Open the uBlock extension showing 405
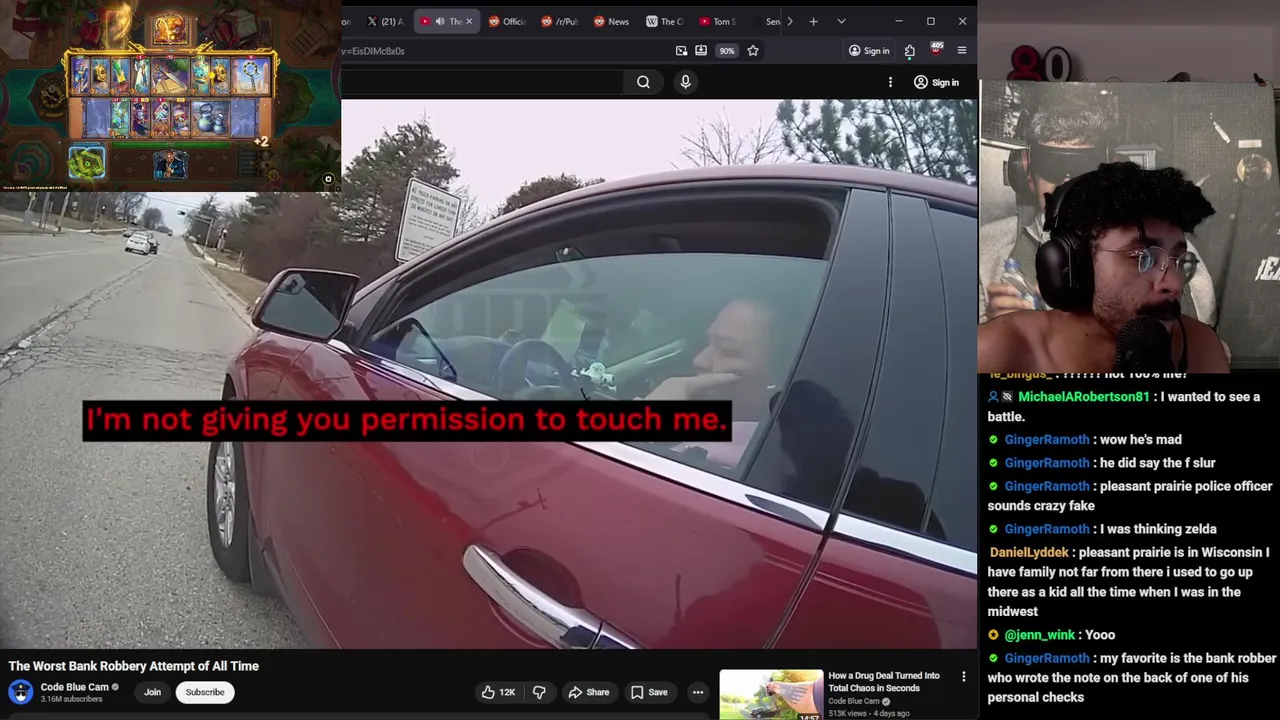 tap(936, 50)
